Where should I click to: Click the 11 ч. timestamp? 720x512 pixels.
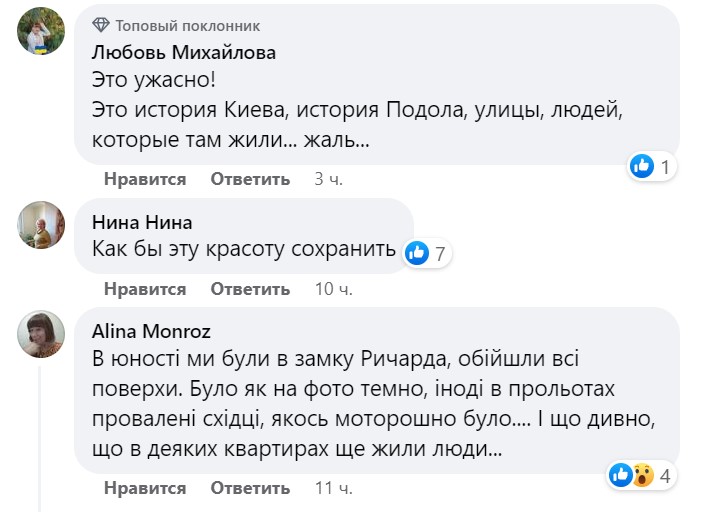tap(333, 488)
